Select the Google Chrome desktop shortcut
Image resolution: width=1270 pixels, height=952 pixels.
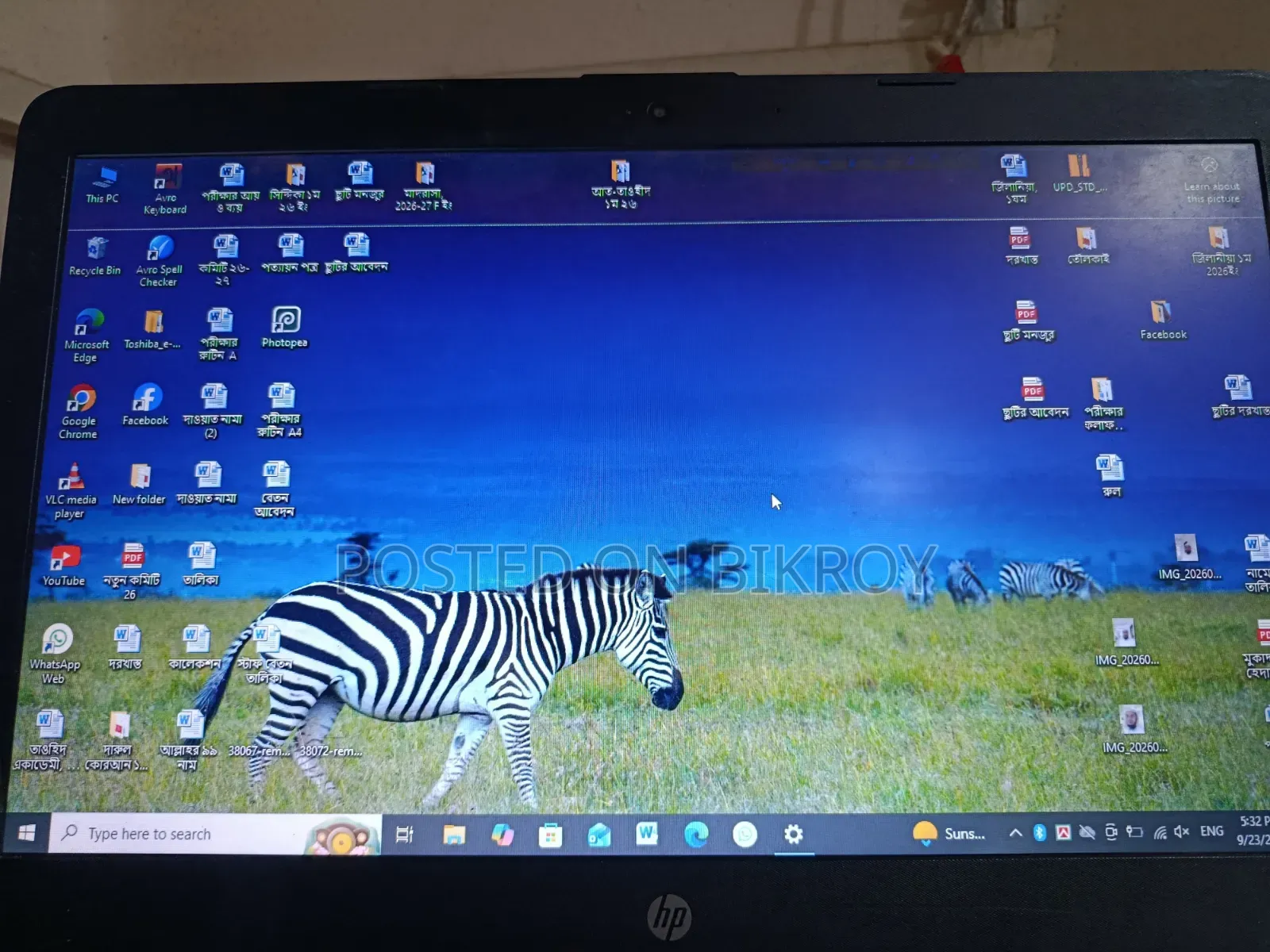pos(79,411)
